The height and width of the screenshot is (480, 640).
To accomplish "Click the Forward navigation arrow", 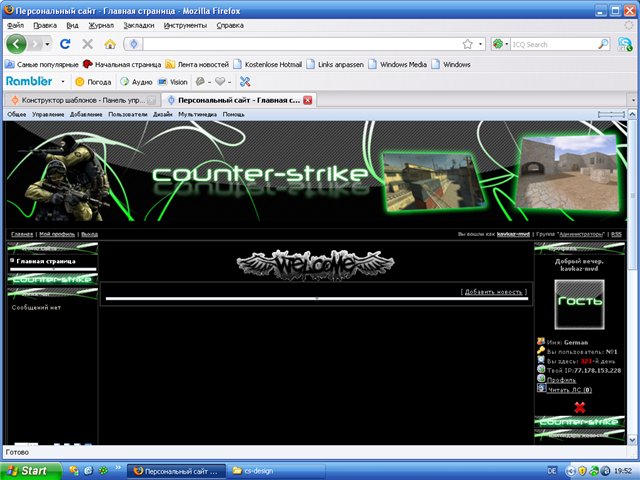I will click(36, 44).
